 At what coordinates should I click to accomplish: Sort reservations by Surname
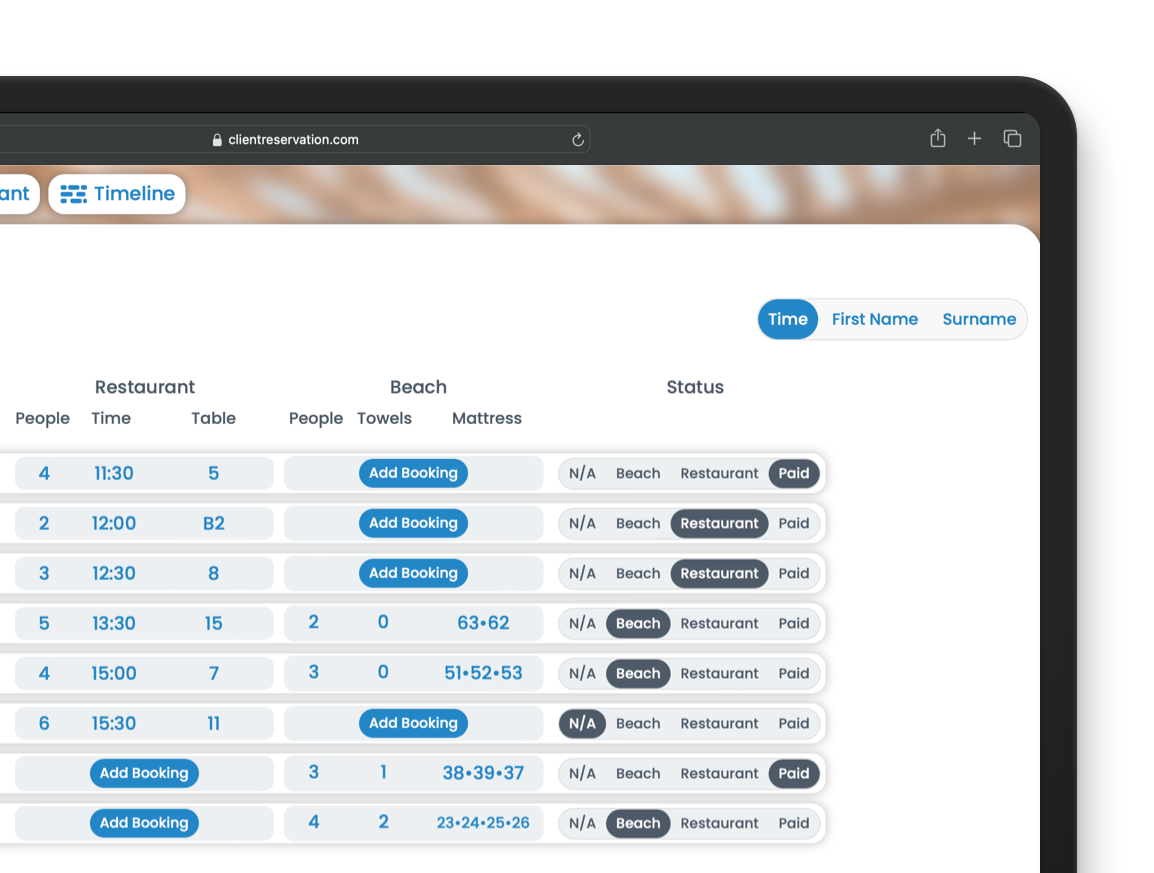pos(978,319)
